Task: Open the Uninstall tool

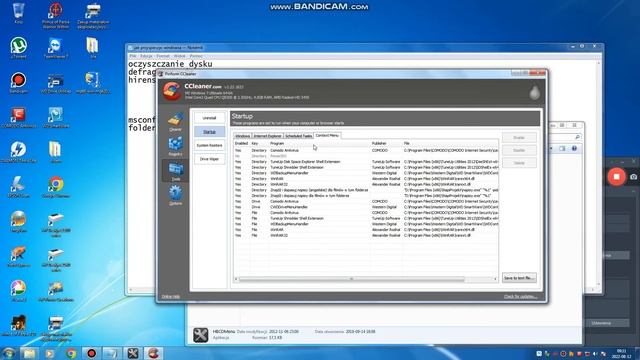Action: point(209,118)
